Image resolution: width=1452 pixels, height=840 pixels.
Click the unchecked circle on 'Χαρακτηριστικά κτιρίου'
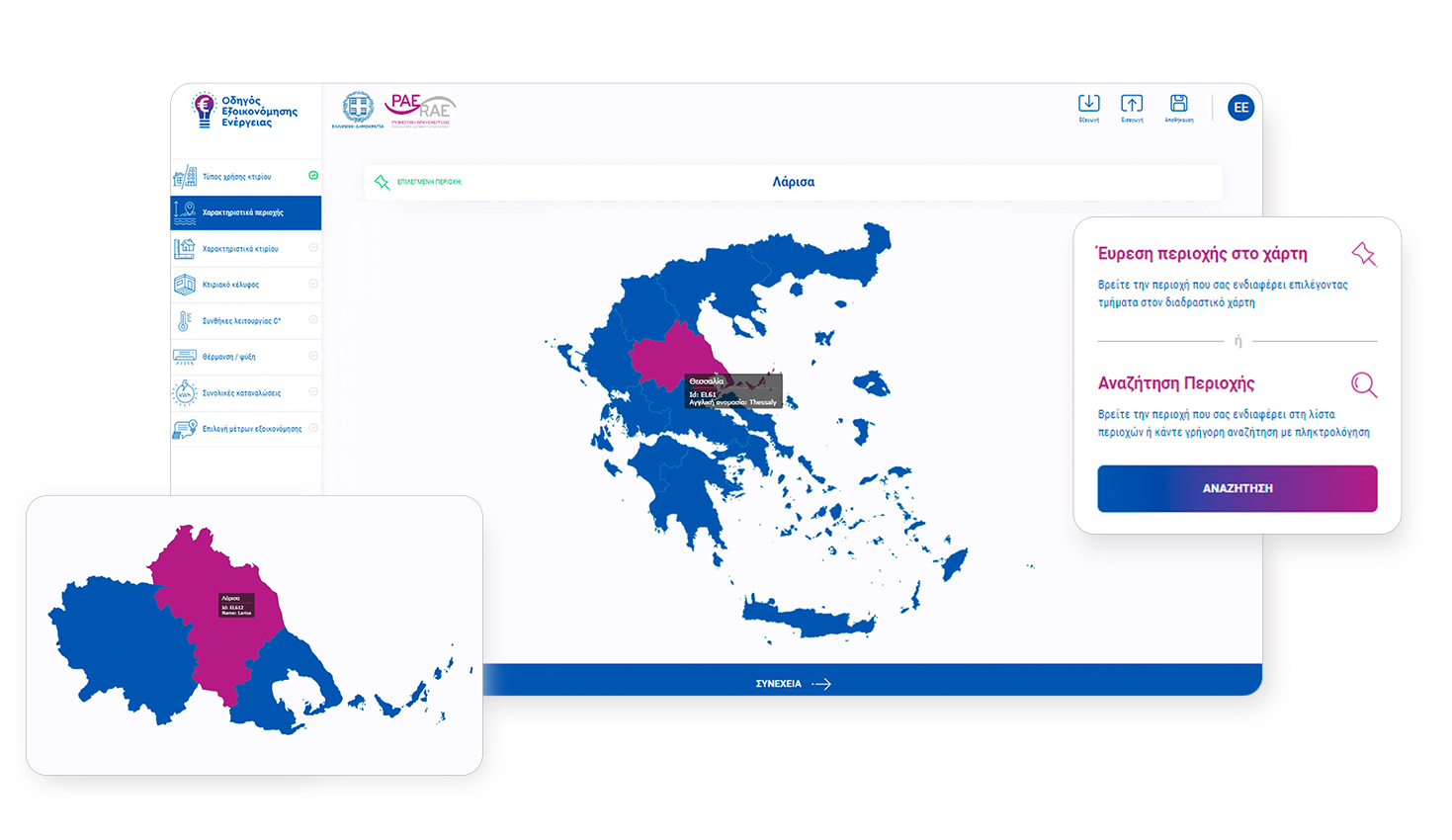313,247
